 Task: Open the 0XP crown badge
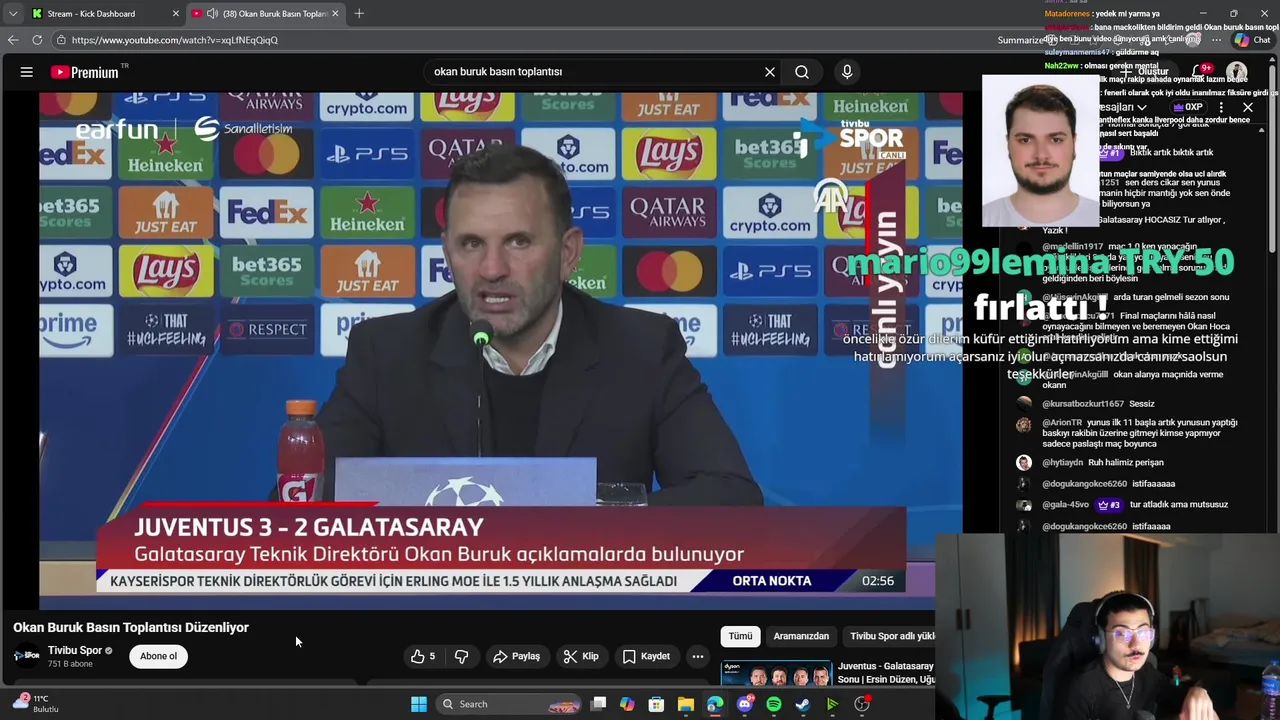coord(1187,107)
